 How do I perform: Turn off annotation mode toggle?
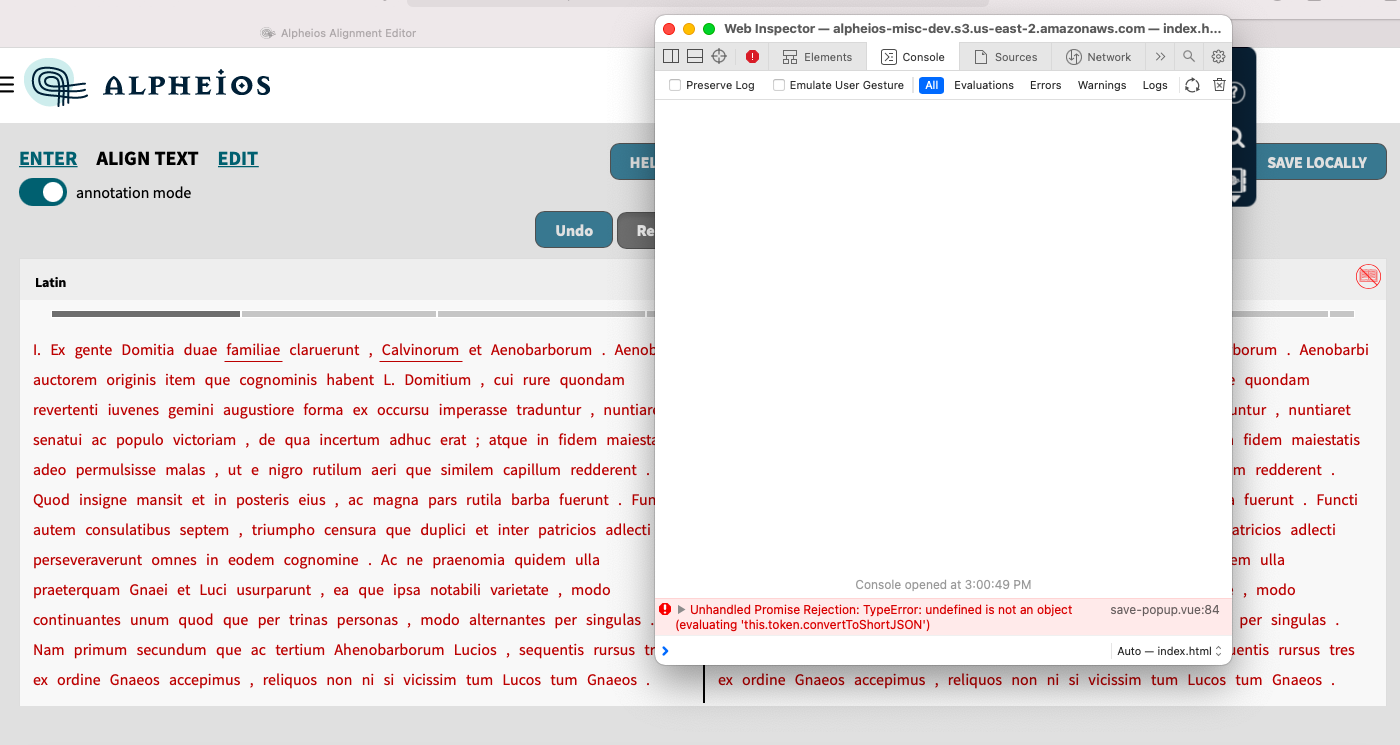[x=42, y=192]
